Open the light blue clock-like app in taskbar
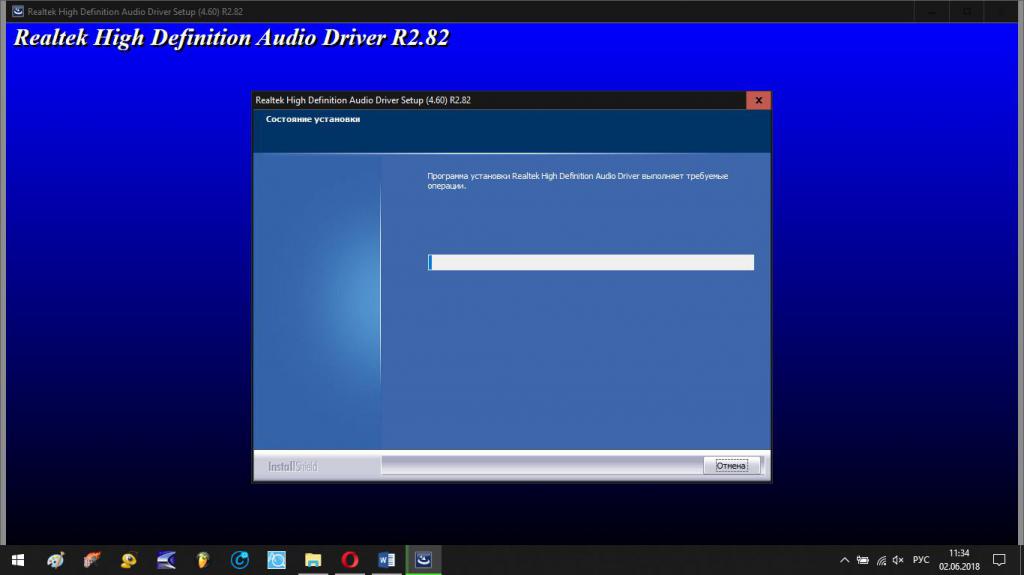 [277, 560]
